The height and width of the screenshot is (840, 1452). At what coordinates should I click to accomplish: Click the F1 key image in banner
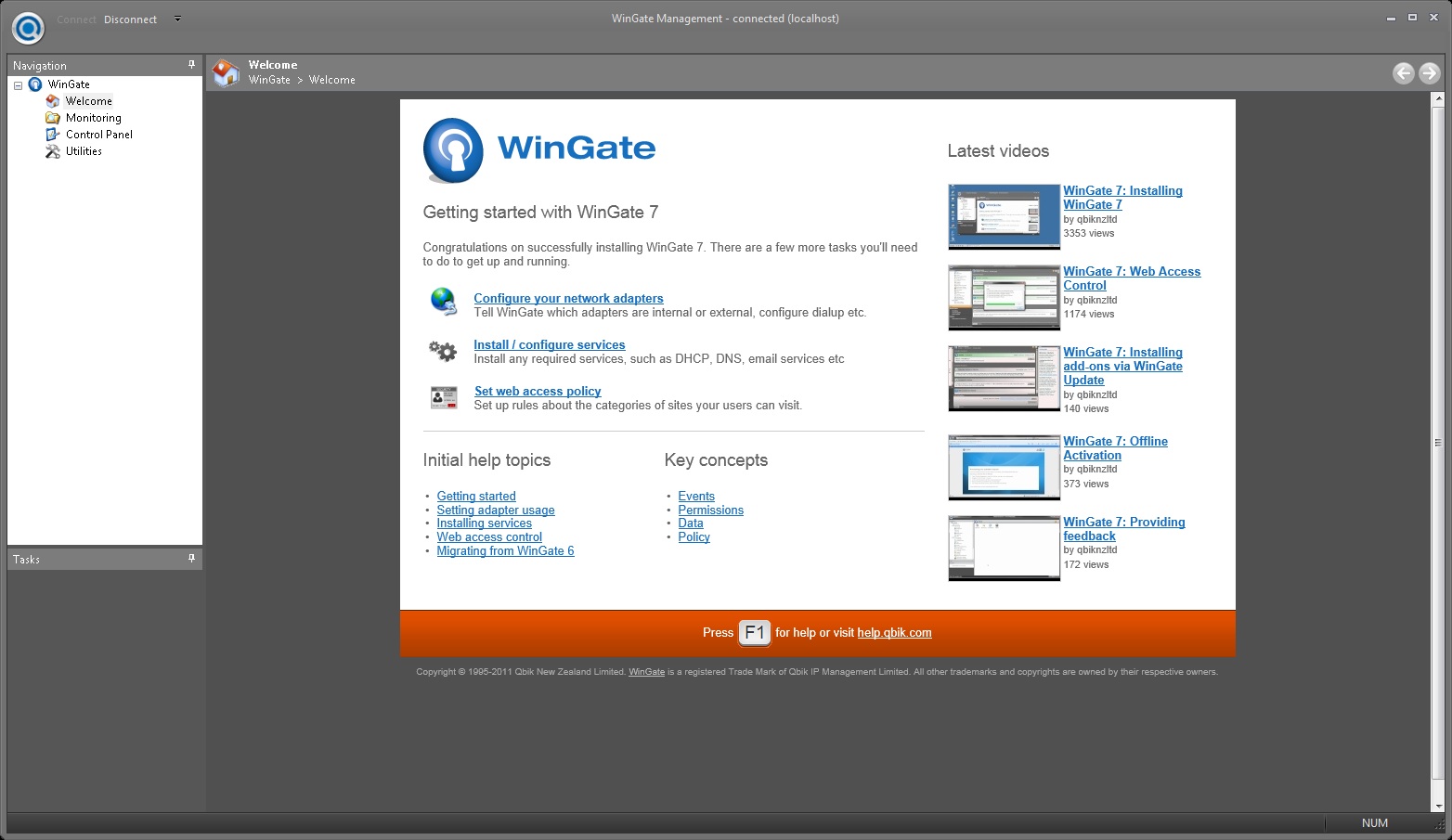pos(755,633)
